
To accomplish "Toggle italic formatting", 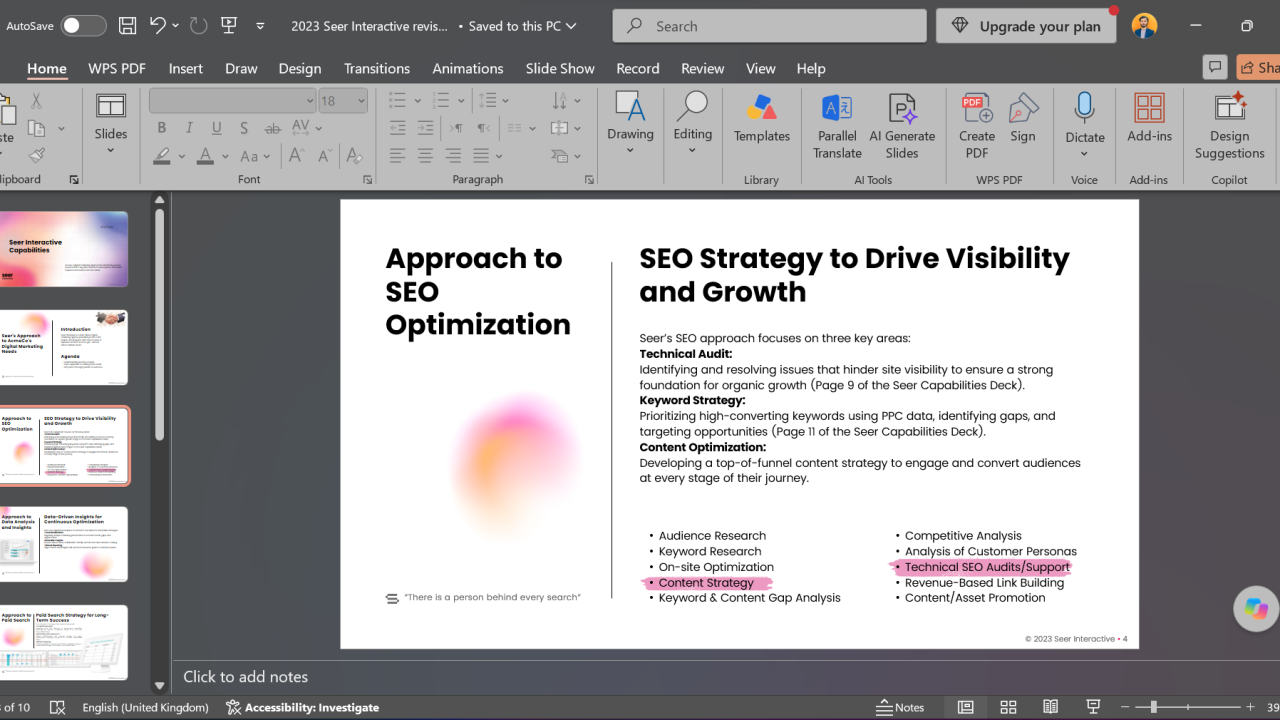I will click(189, 128).
